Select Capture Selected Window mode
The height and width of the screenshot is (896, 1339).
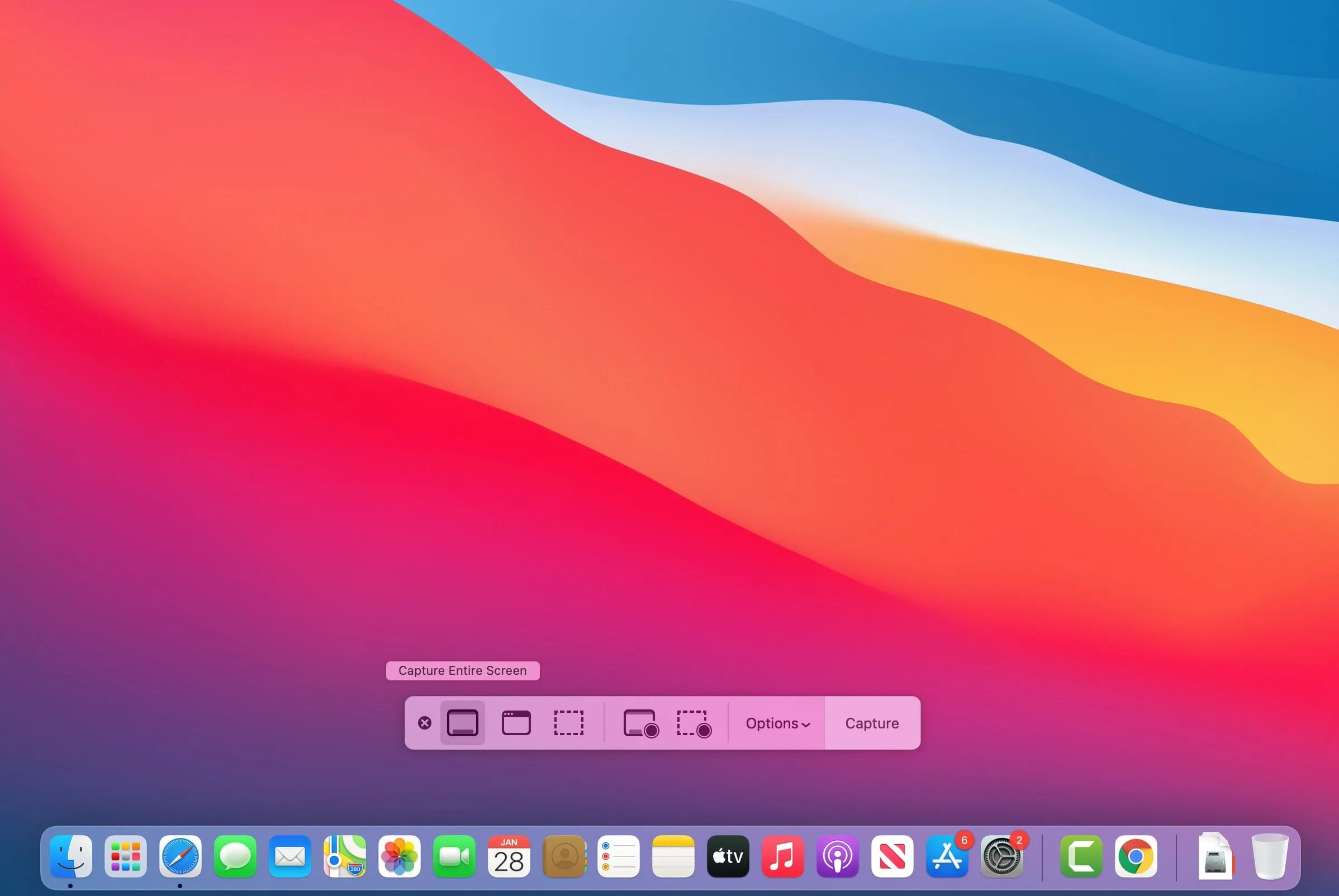(516, 723)
